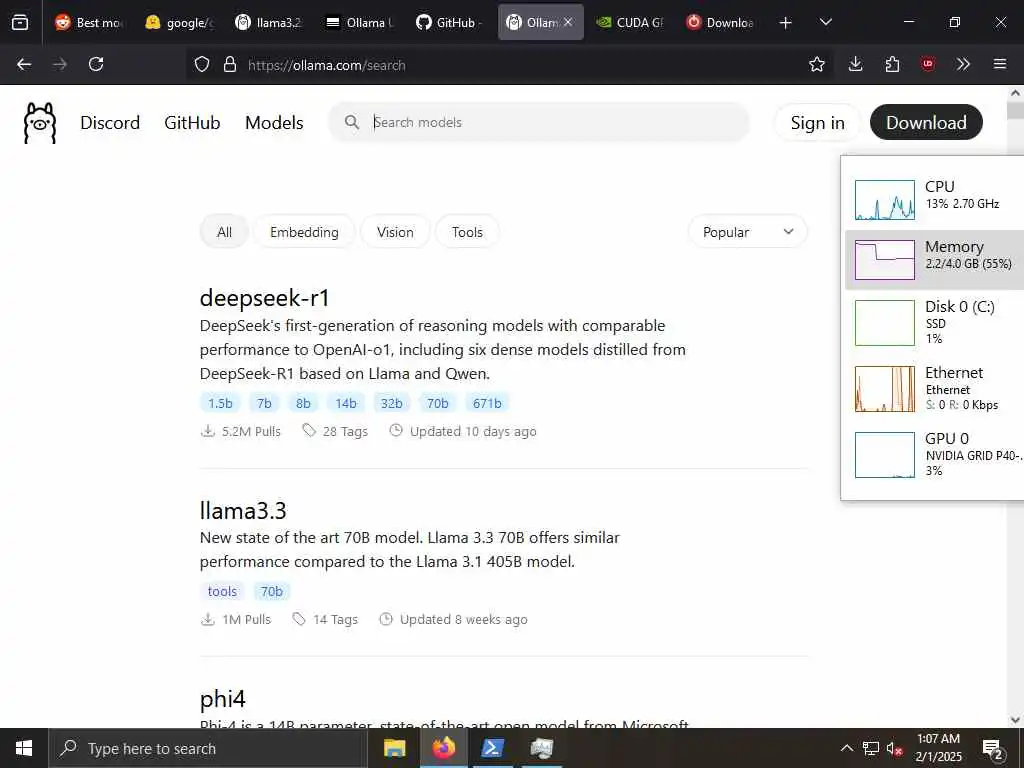Open PowerShell from the taskbar
Image resolution: width=1024 pixels, height=768 pixels.
[492, 748]
